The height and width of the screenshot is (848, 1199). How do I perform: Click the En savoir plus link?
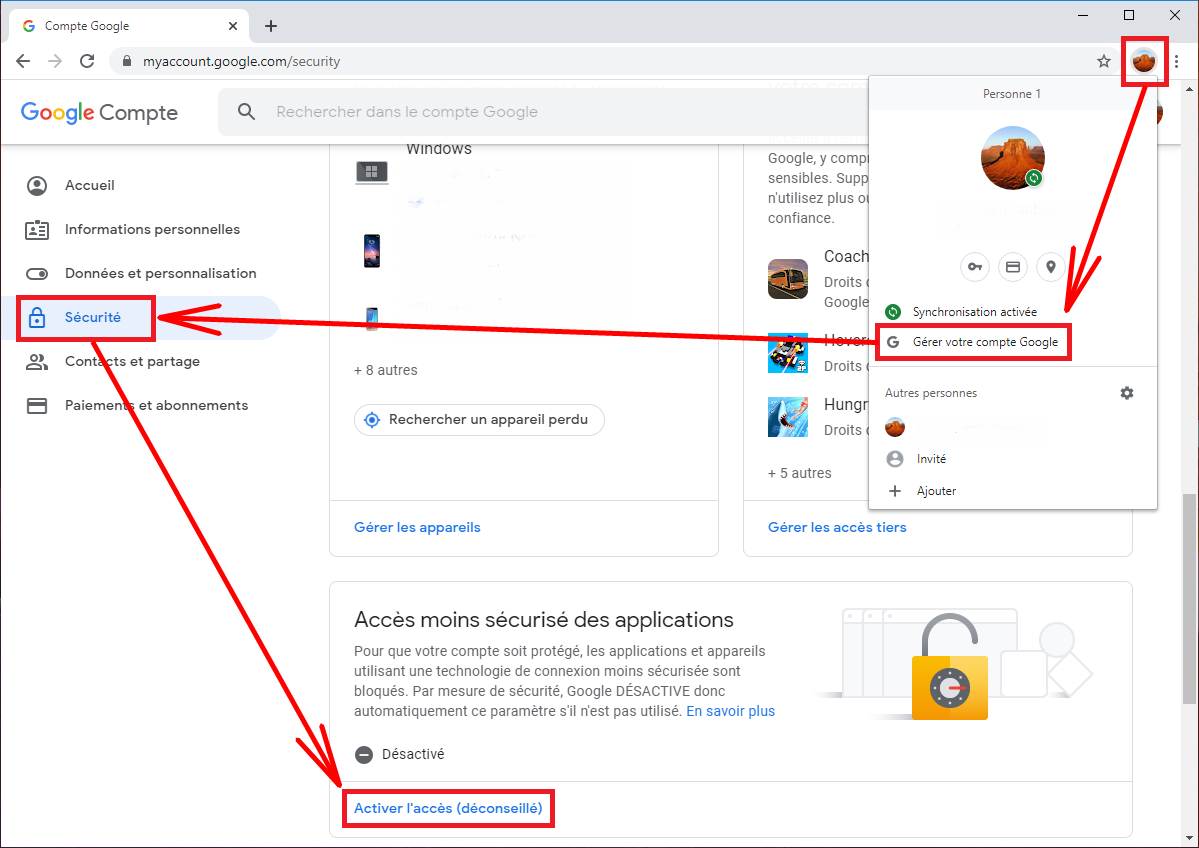(730, 711)
